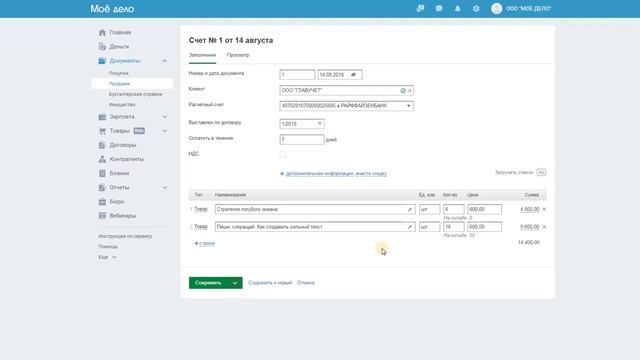Click the Вебинары sidebar icon
The height and width of the screenshot is (360, 640).
point(102,216)
